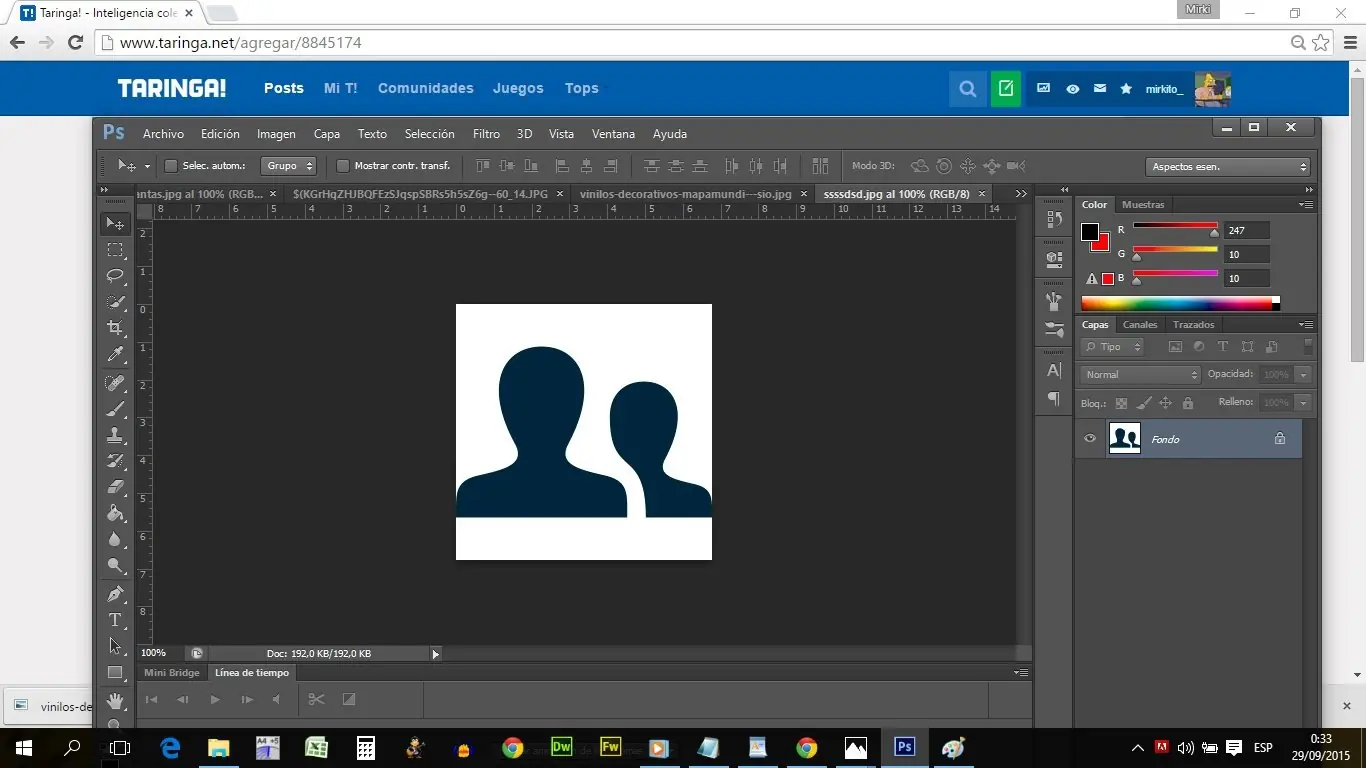This screenshot has width=1366, height=768.
Task: Click the foreground color black swatch
Action: (1090, 232)
